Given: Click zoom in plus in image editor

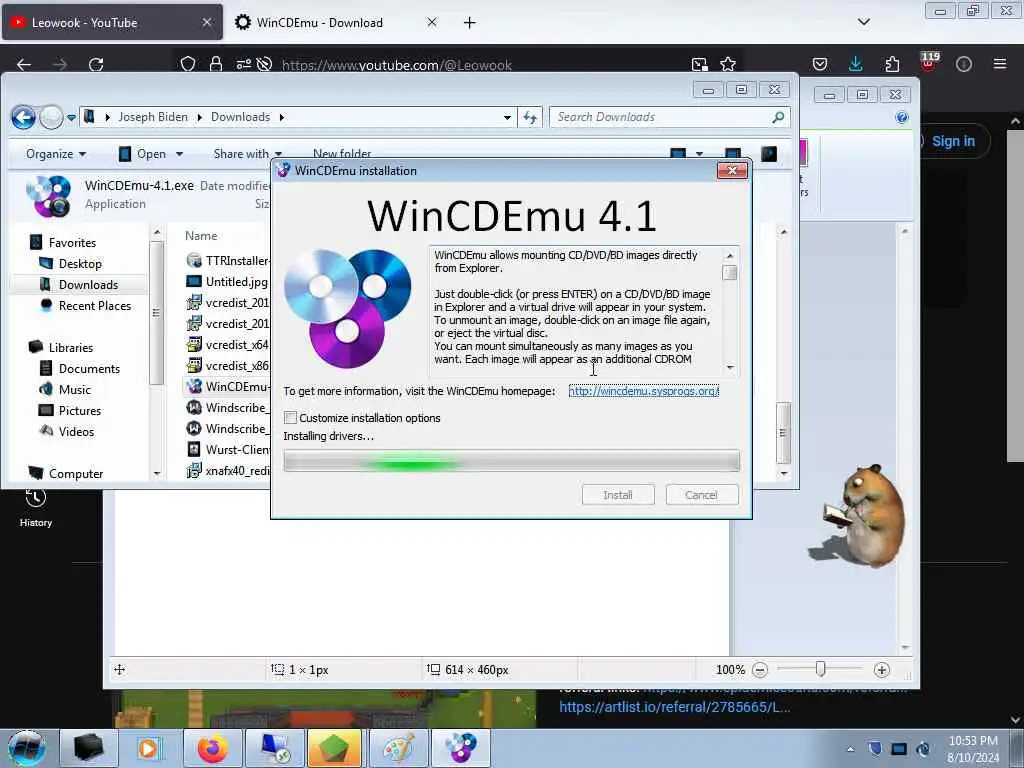Looking at the screenshot, I should point(881,669).
